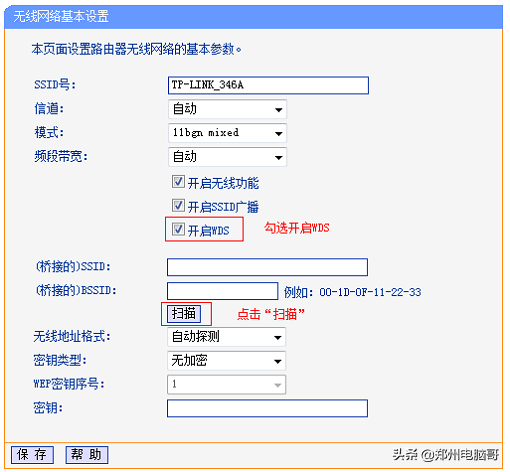This screenshot has height=472, width=510.
Task: Click the 密钥 input field
Action: (x=267, y=408)
